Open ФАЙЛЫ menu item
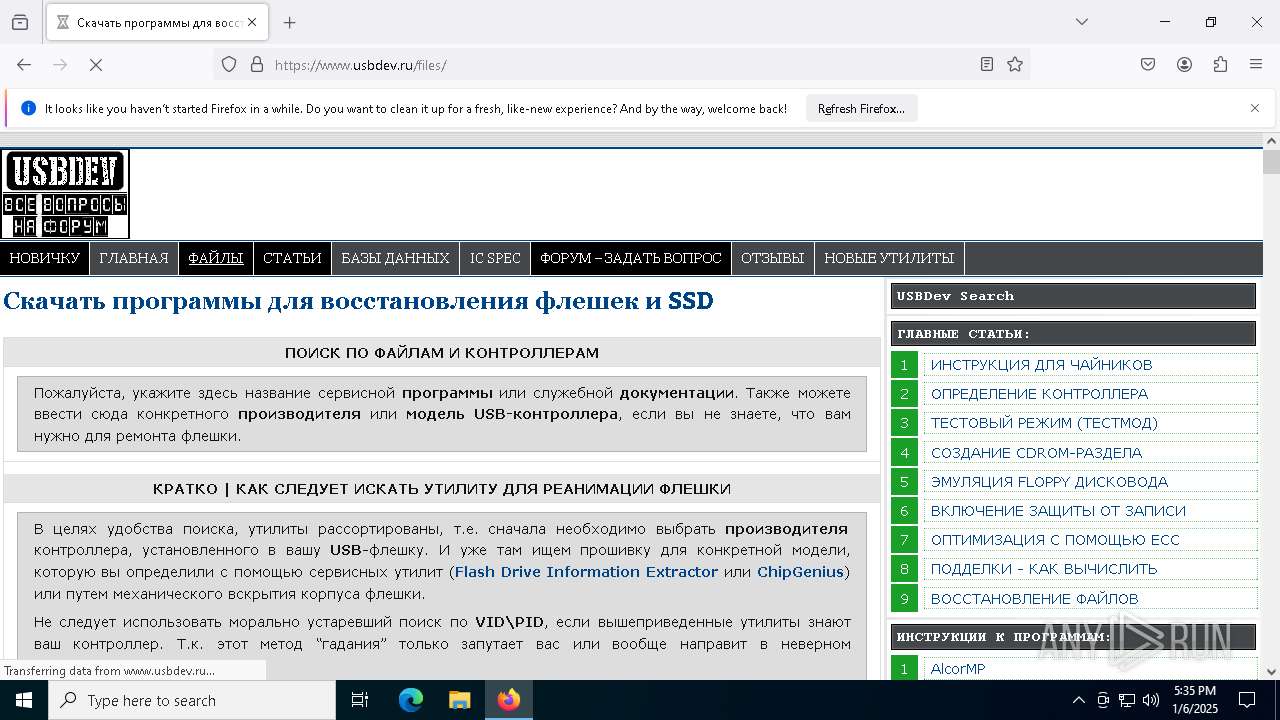The image size is (1280, 720). click(x=216, y=258)
